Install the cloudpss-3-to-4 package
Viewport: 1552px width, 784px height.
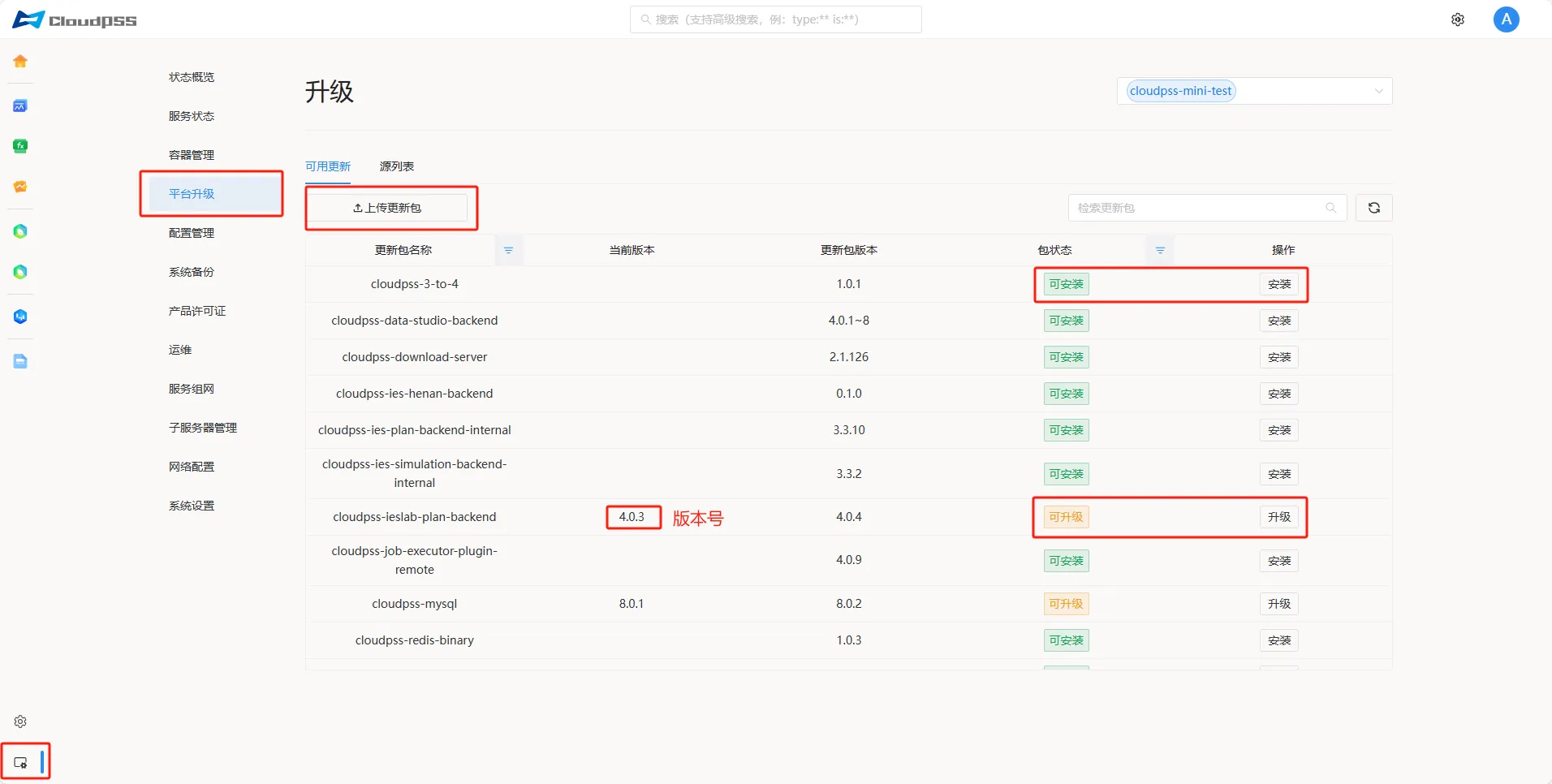tap(1279, 284)
